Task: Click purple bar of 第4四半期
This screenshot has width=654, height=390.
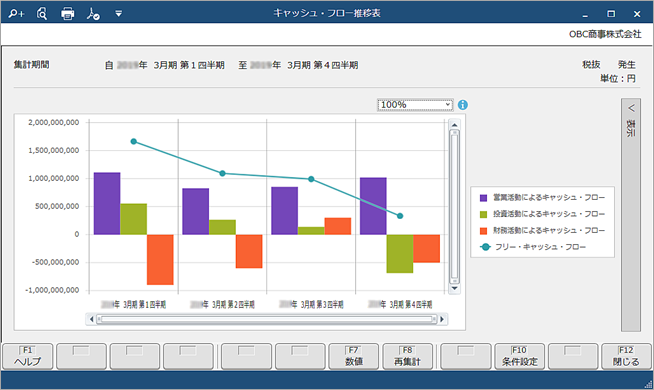Action: 373,206
